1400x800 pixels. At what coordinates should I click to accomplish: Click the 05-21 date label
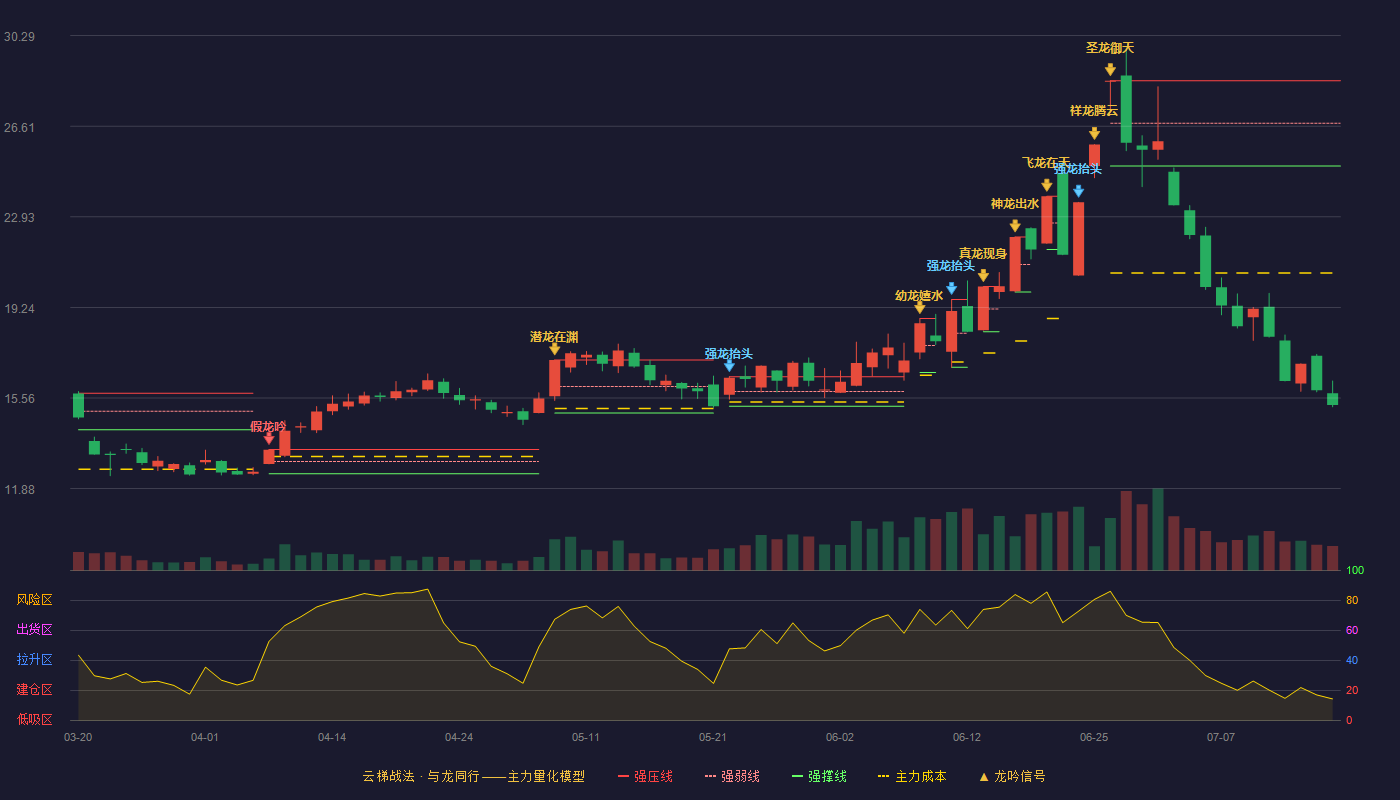[x=713, y=737]
